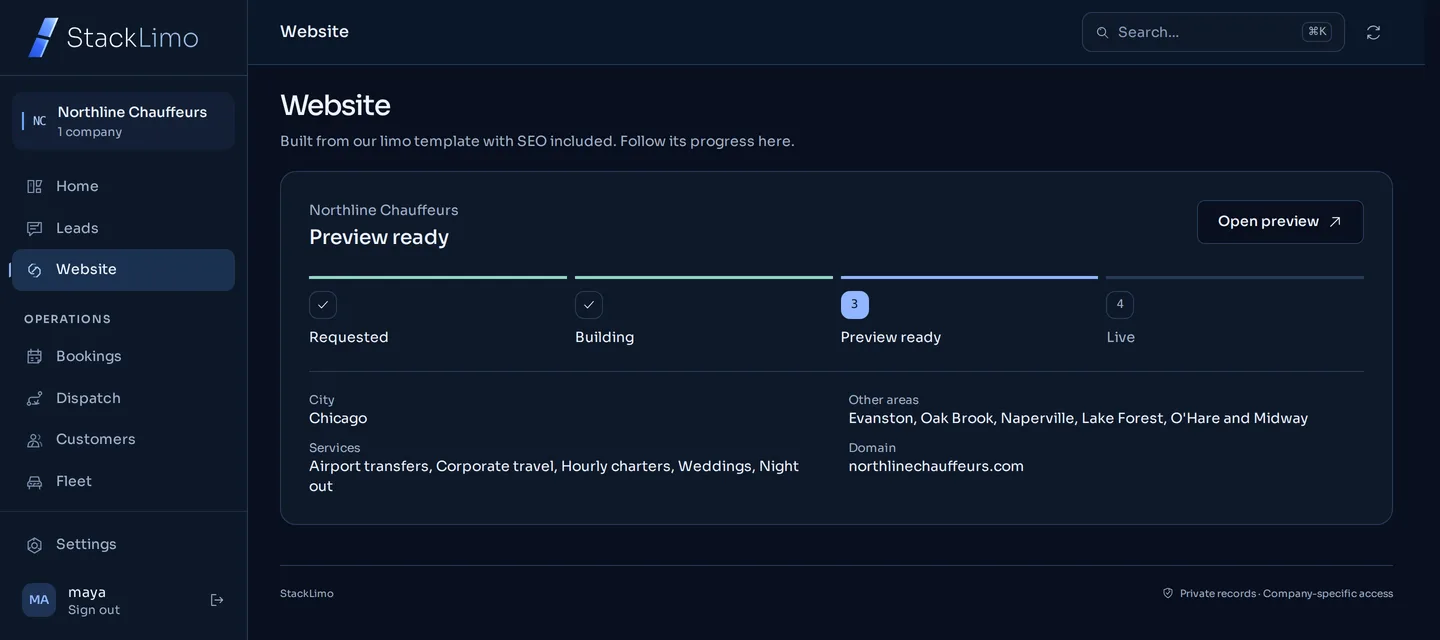Screen dimensions: 1440x640
Task: Click the Building step checkmark
Action: pyautogui.click(x=589, y=305)
